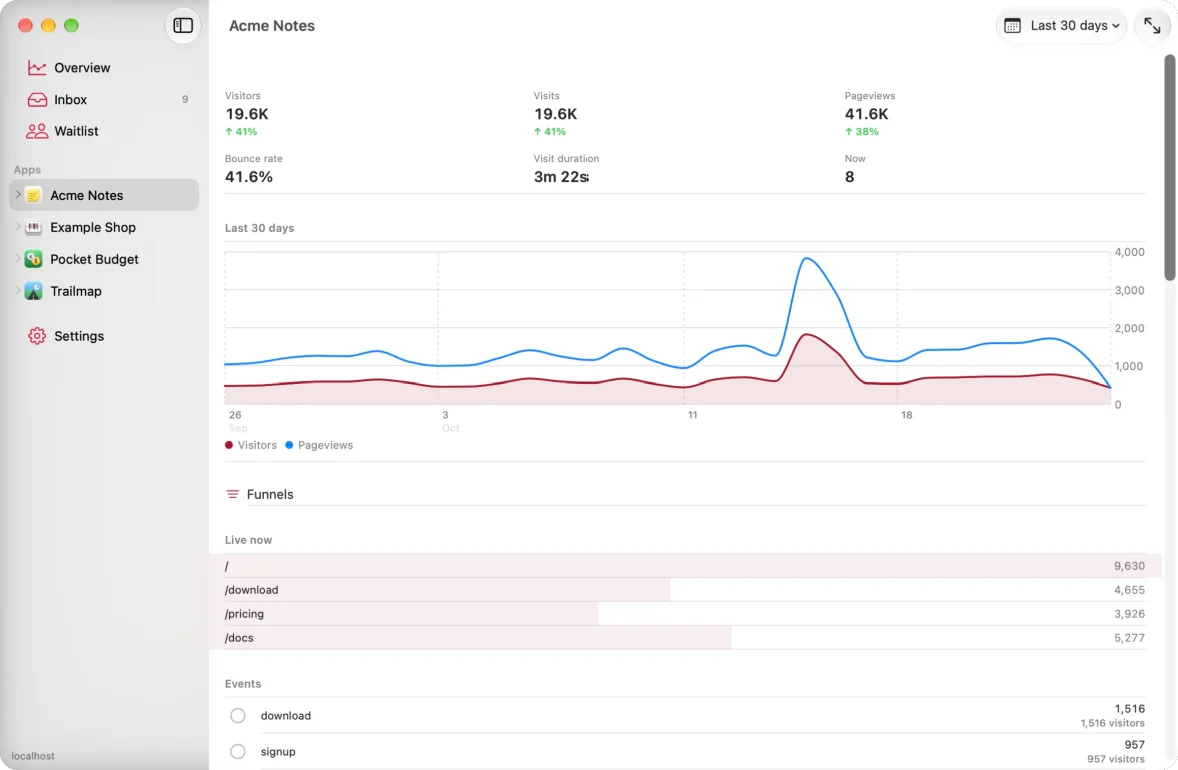1178x770 pixels.
Task: Click the 1,516 visitors label
Action: coord(1113,723)
